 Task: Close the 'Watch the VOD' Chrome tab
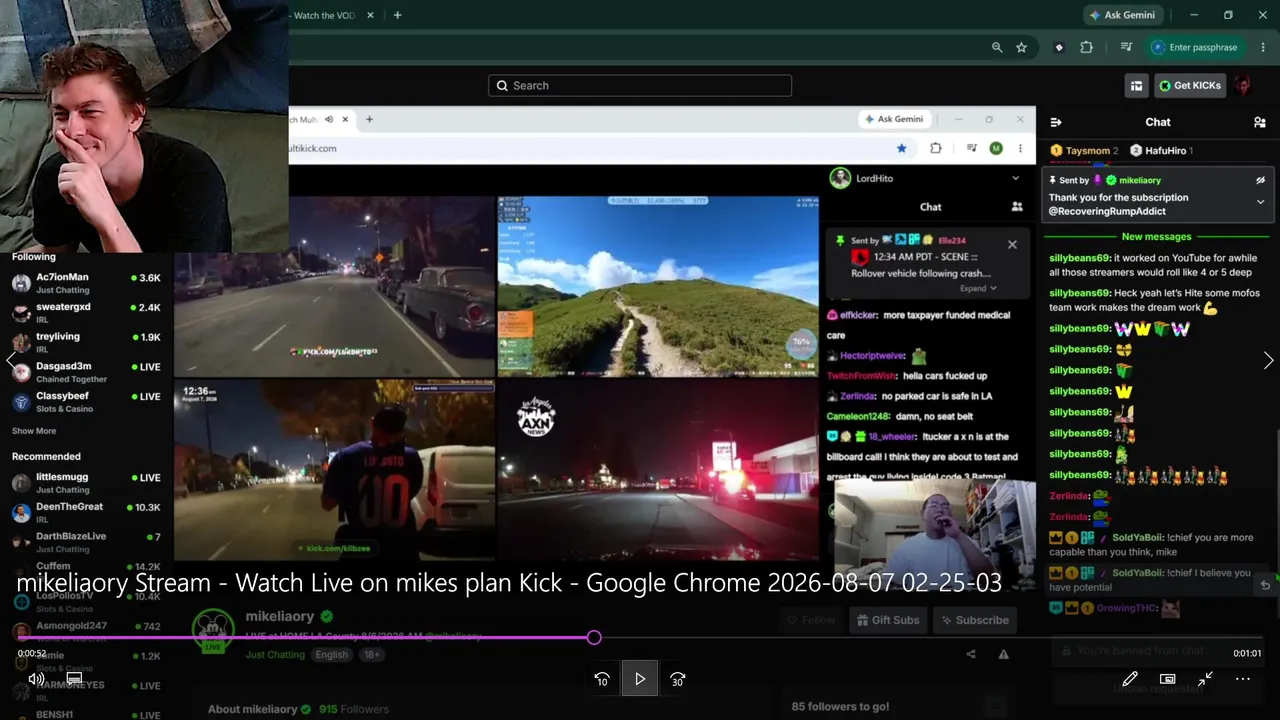pos(371,15)
